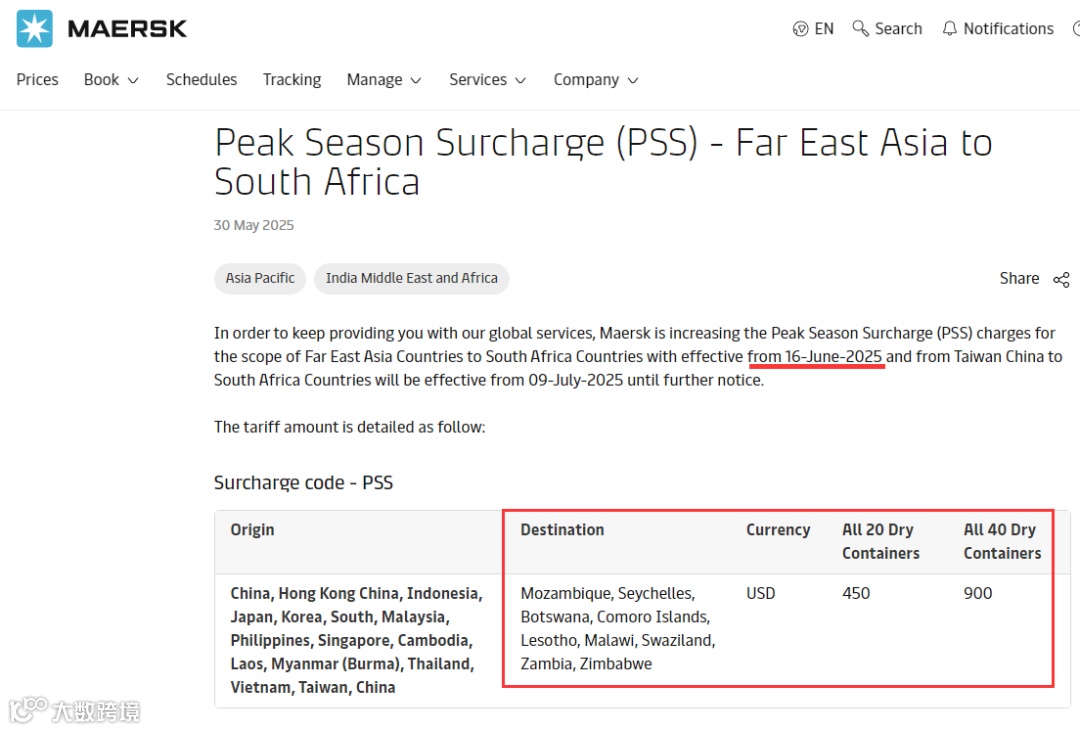Select the India Middle East and Africa tag

click(411, 278)
